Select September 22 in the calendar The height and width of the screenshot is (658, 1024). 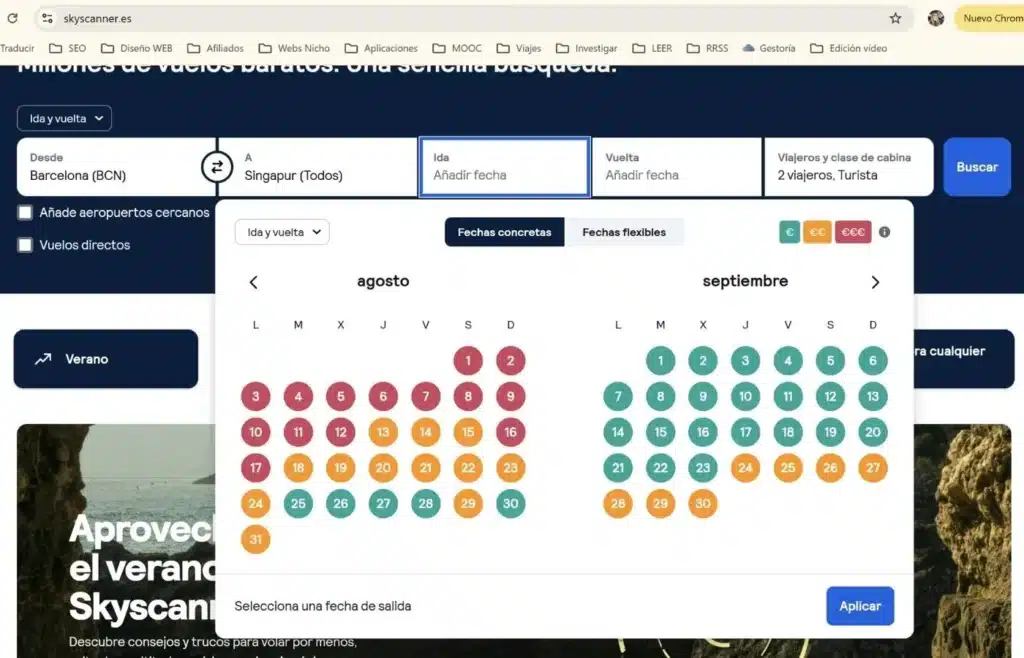(660, 467)
